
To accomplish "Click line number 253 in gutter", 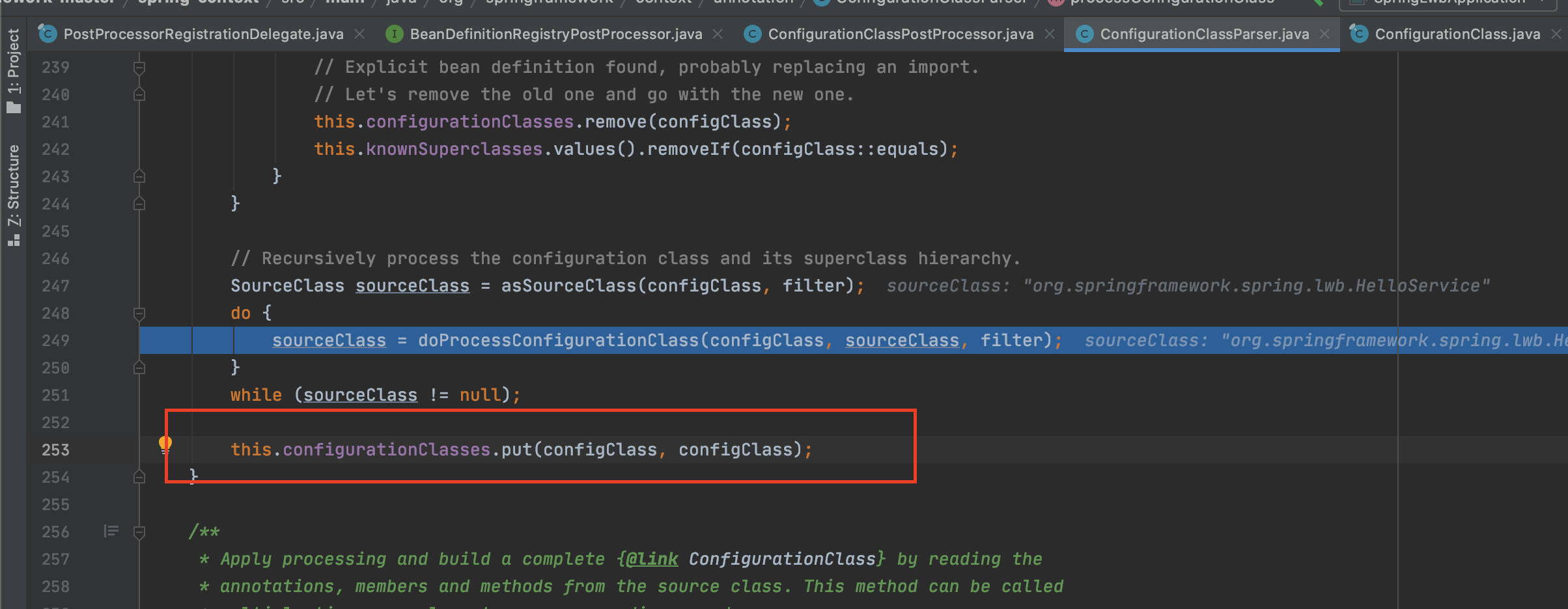I will (55, 450).
